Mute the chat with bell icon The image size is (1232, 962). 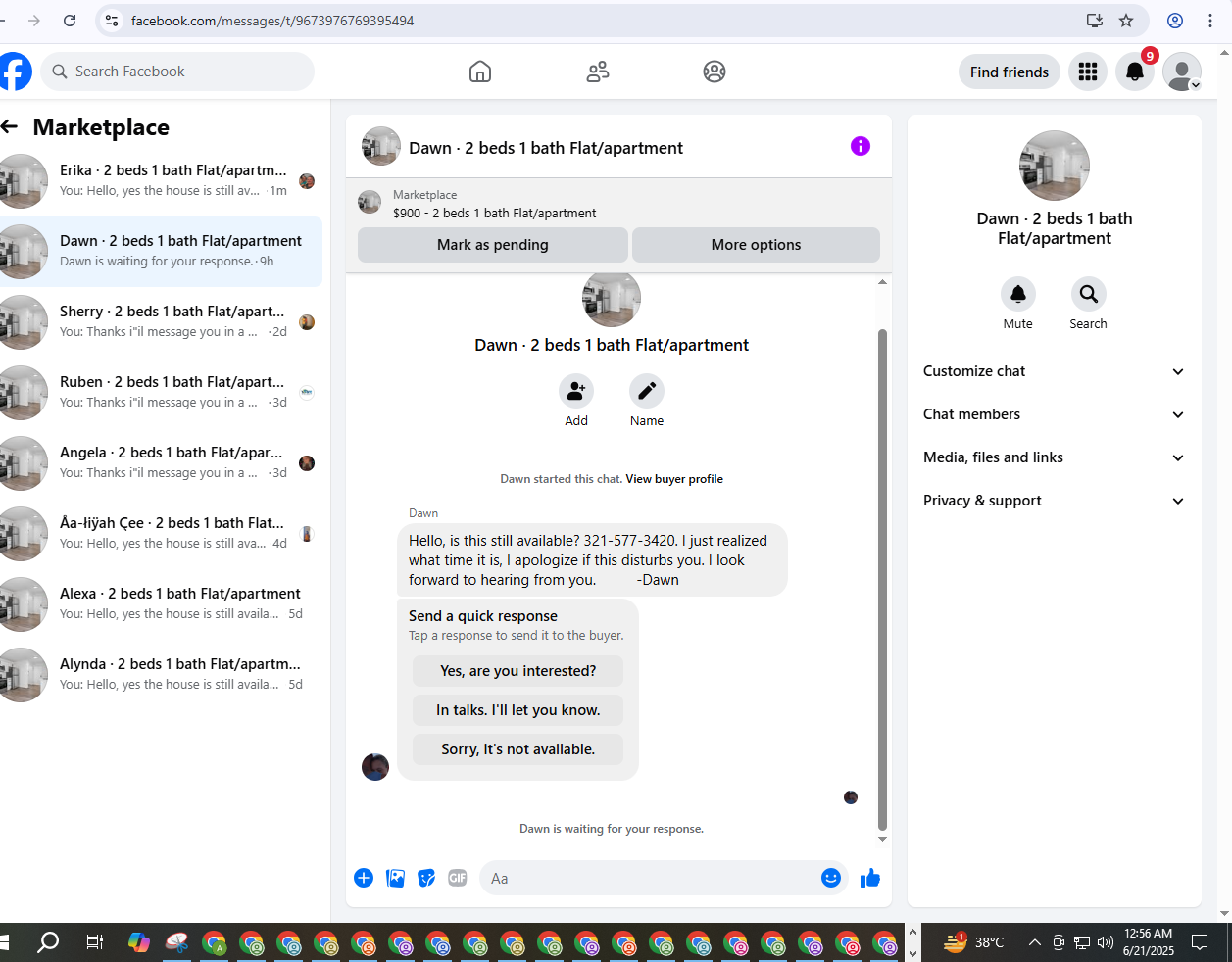click(1018, 294)
